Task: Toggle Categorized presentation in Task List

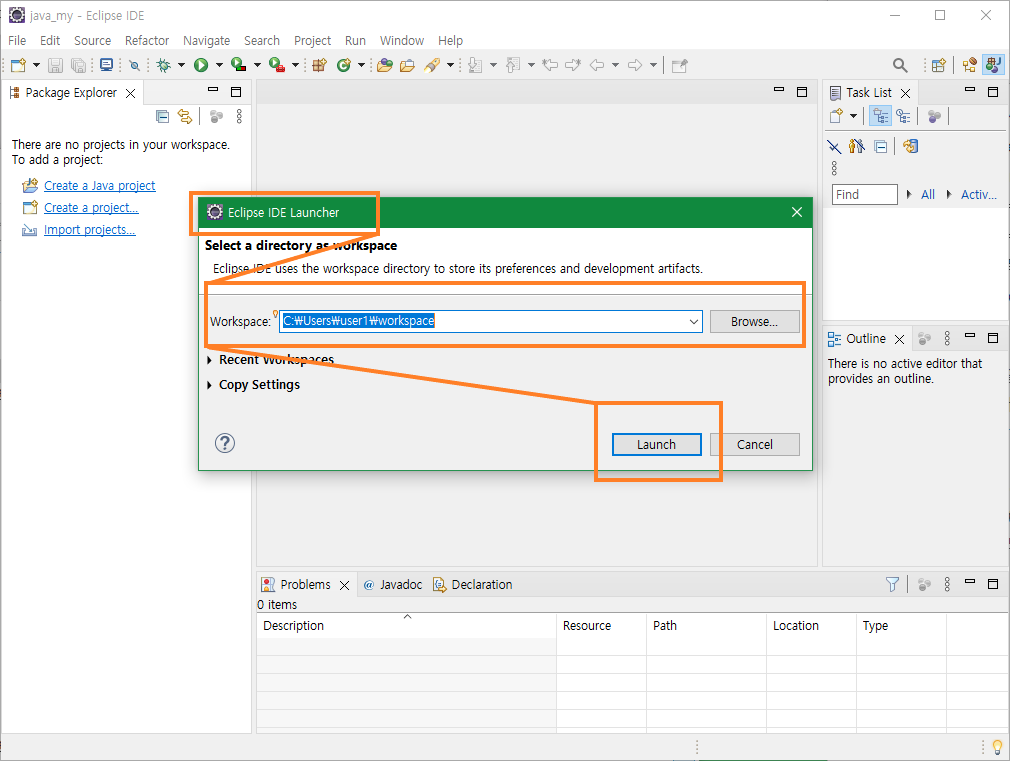Action: point(881,117)
